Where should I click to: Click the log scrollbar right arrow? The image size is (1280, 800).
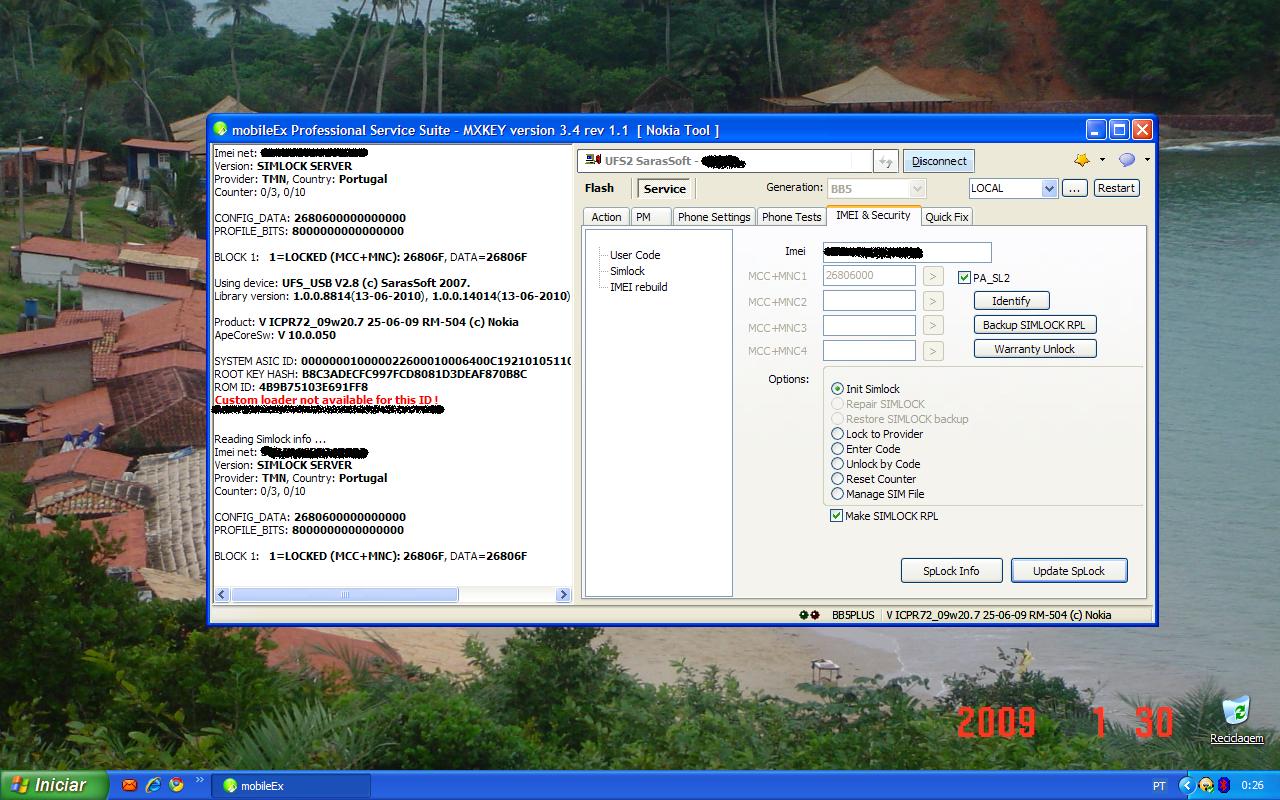coord(563,595)
